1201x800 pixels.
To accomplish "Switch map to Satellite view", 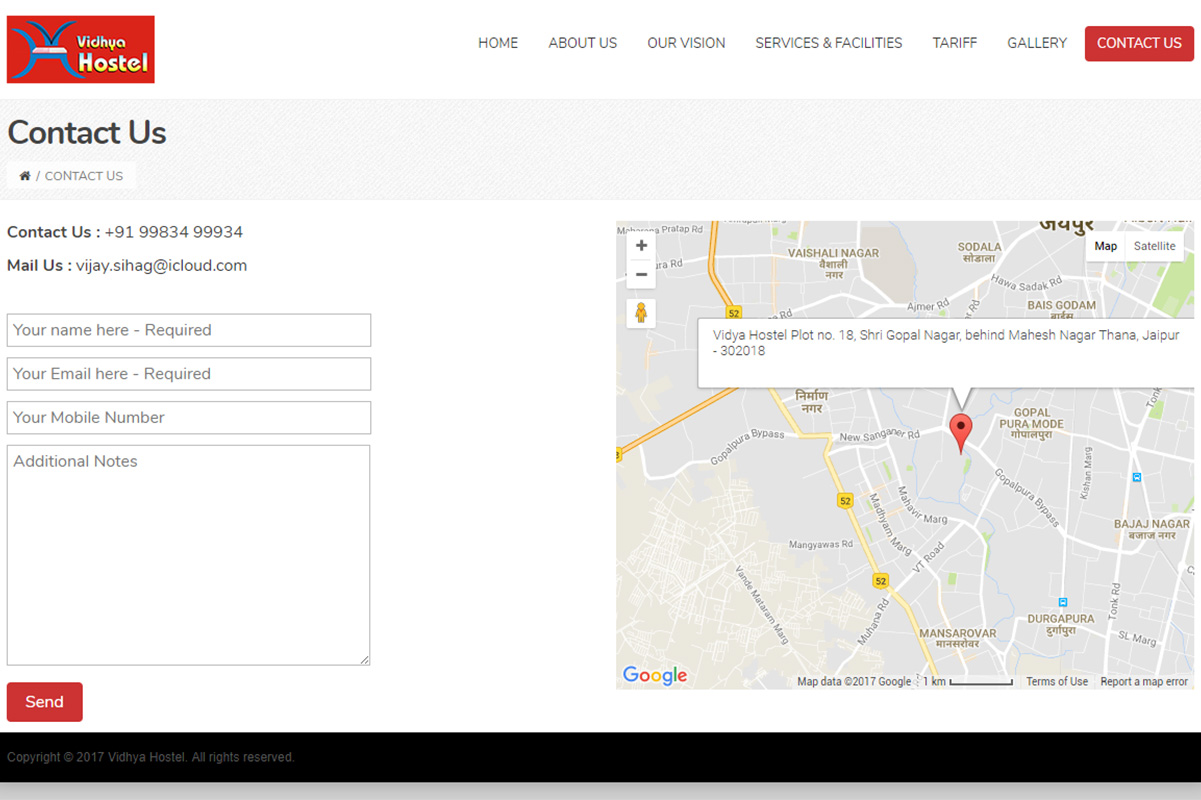I will (1154, 246).
